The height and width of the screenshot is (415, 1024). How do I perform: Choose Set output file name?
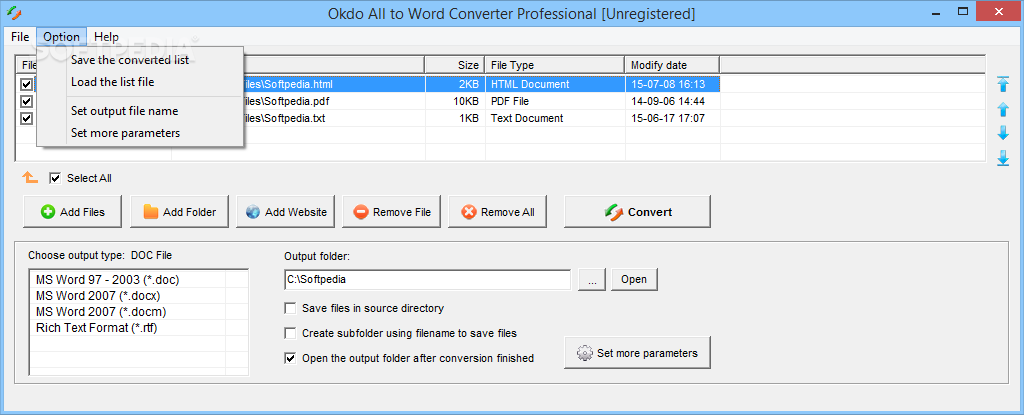tap(124, 111)
